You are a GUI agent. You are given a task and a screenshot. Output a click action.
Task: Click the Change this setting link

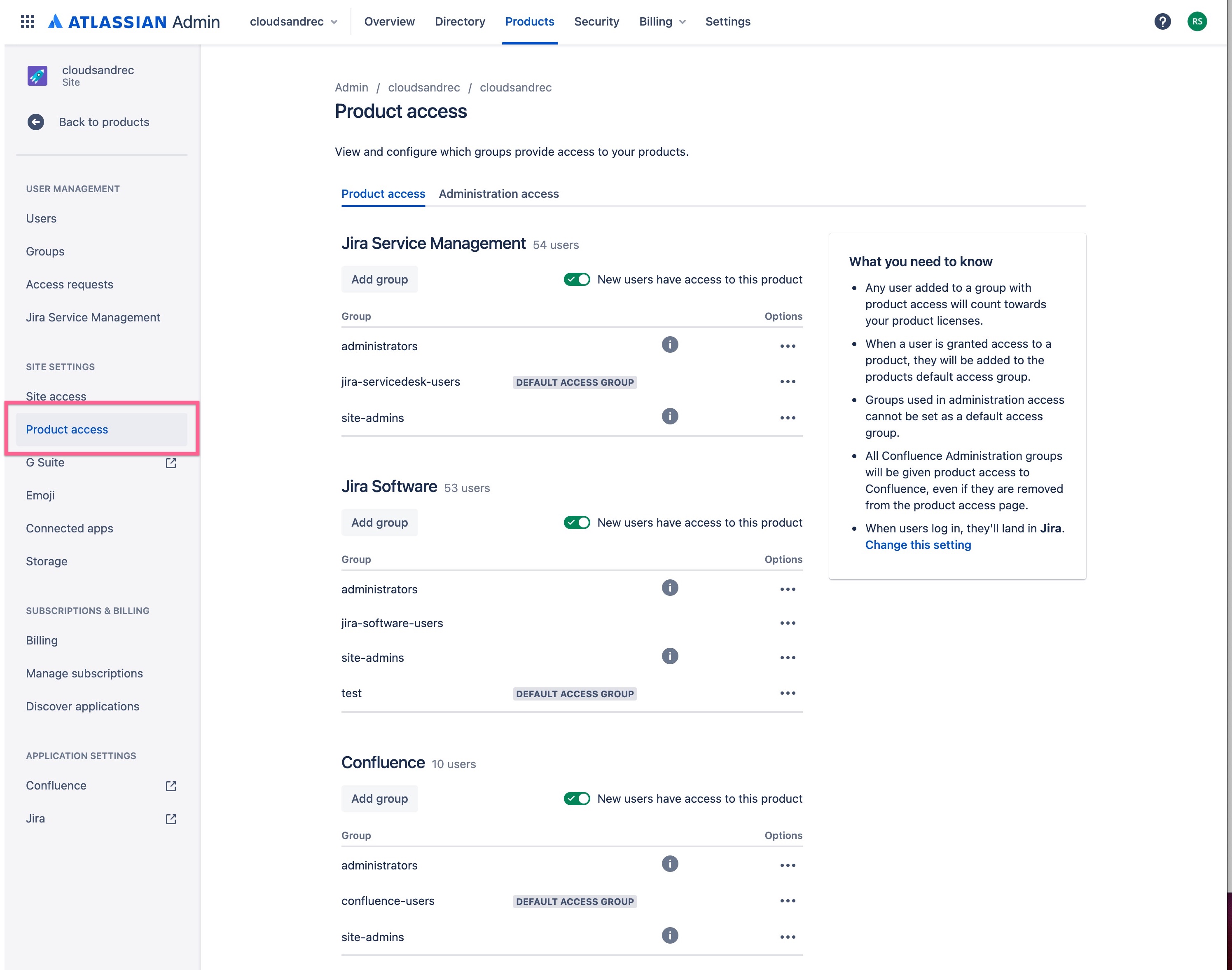(917, 545)
